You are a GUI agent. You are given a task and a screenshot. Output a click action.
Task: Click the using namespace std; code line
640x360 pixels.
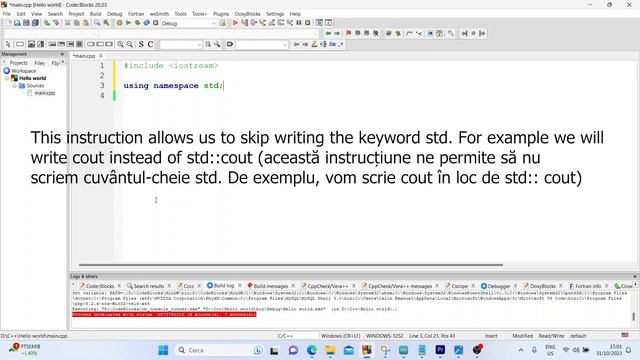pos(173,85)
